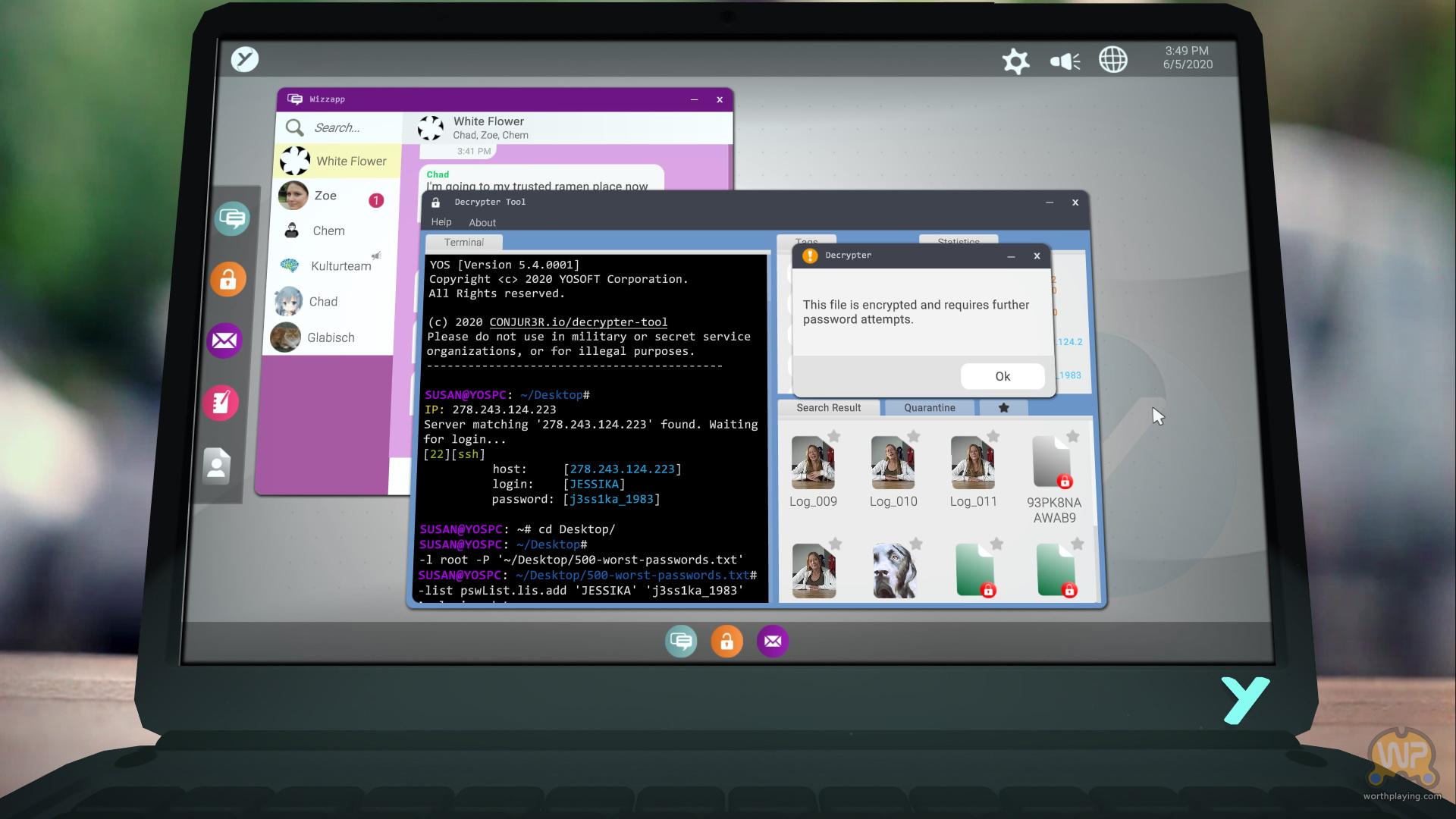Viewport: 1456px width, 819px height.
Task: Switch to the Quarantine tab
Action: click(x=929, y=408)
